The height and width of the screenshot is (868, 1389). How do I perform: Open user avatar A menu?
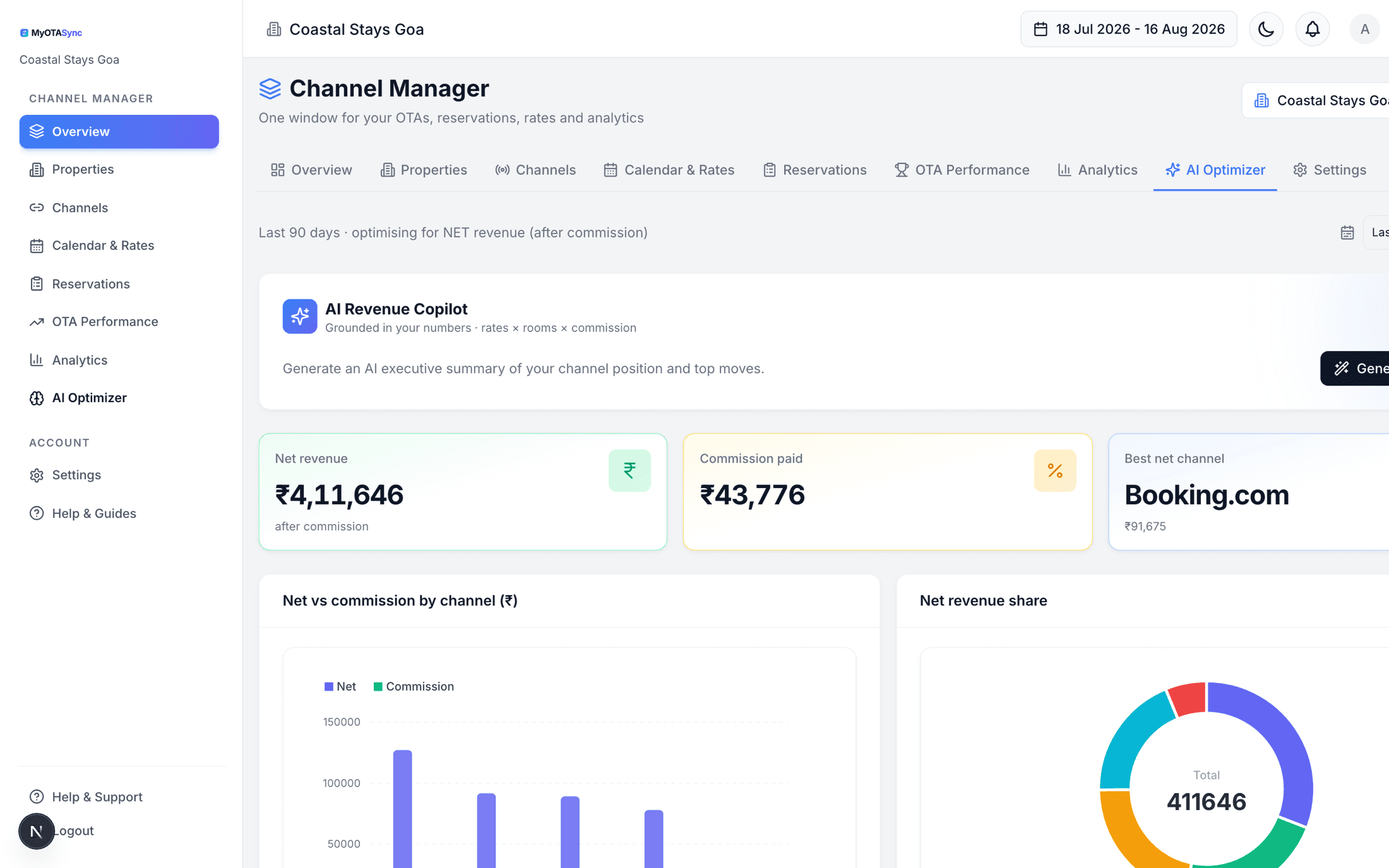(1364, 29)
